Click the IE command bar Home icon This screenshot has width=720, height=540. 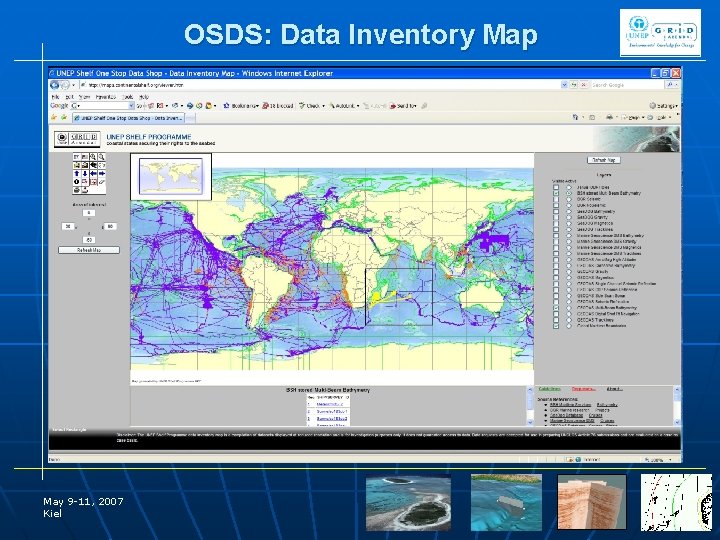pyautogui.click(x=575, y=117)
